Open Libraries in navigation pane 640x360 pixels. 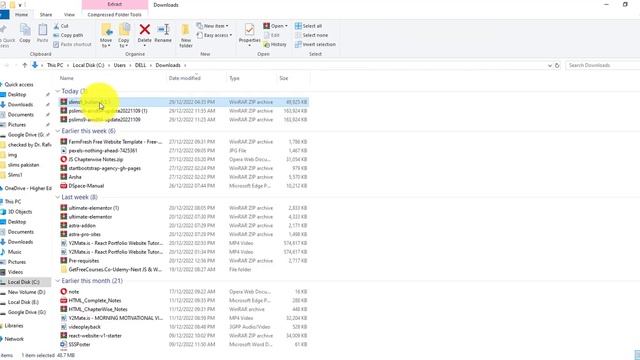(x=14, y=326)
